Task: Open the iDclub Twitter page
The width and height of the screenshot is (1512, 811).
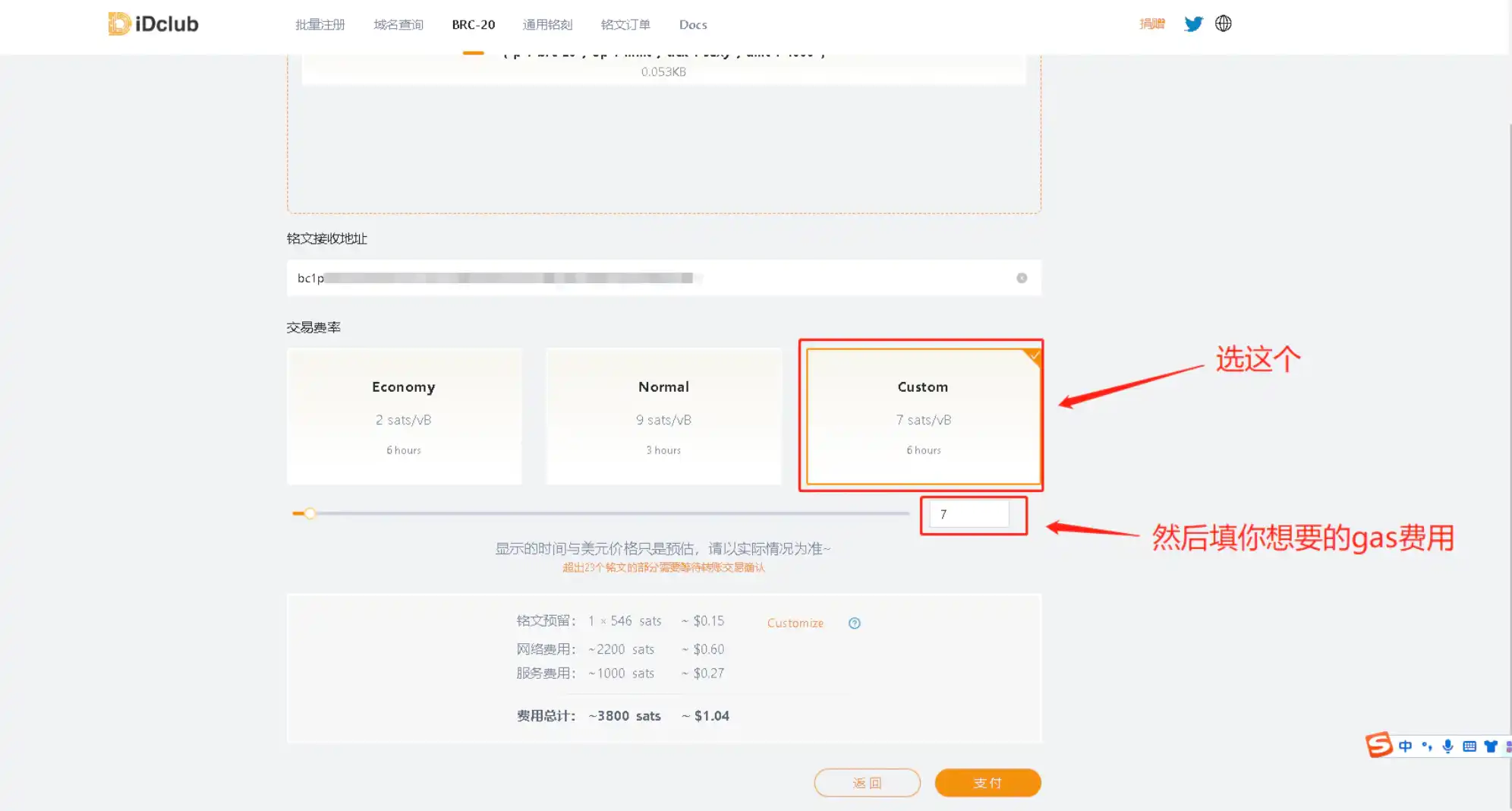Action: coord(1193,24)
